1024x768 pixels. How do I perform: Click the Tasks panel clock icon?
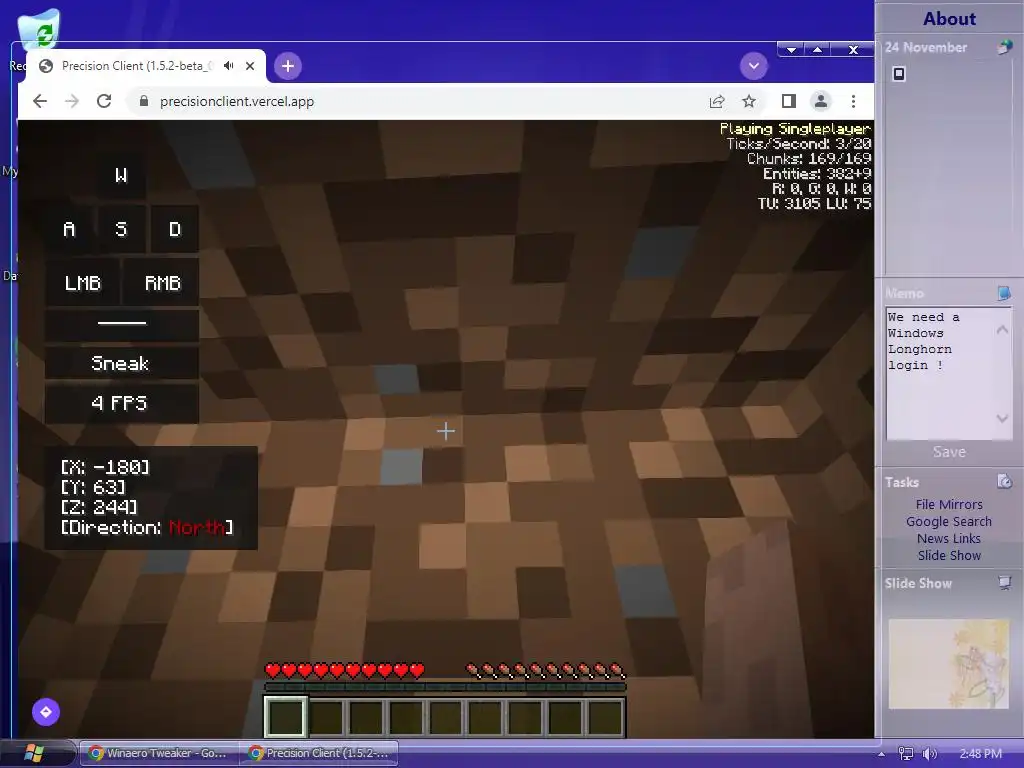(x=1004, y=481)
